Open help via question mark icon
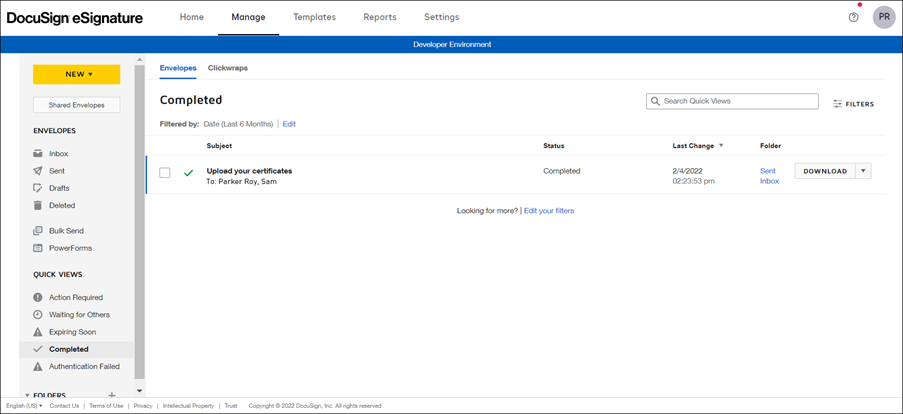The width and height of the screenshot is (903, 414). pos(853,17)
